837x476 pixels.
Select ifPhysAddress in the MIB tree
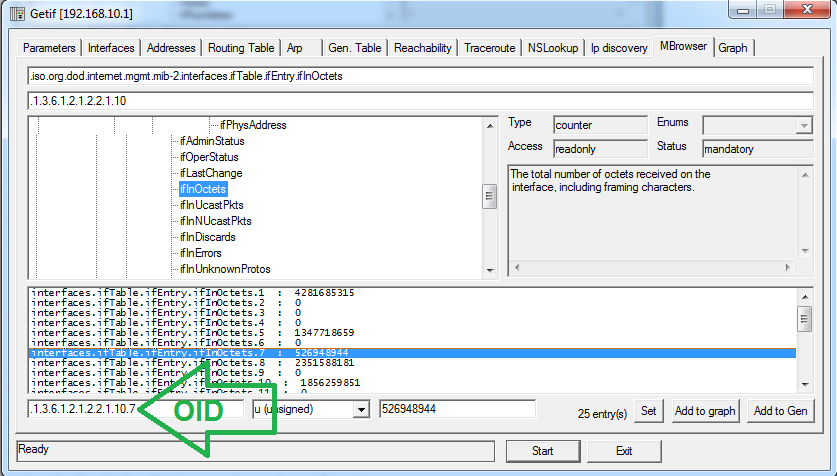coord(253,125)
